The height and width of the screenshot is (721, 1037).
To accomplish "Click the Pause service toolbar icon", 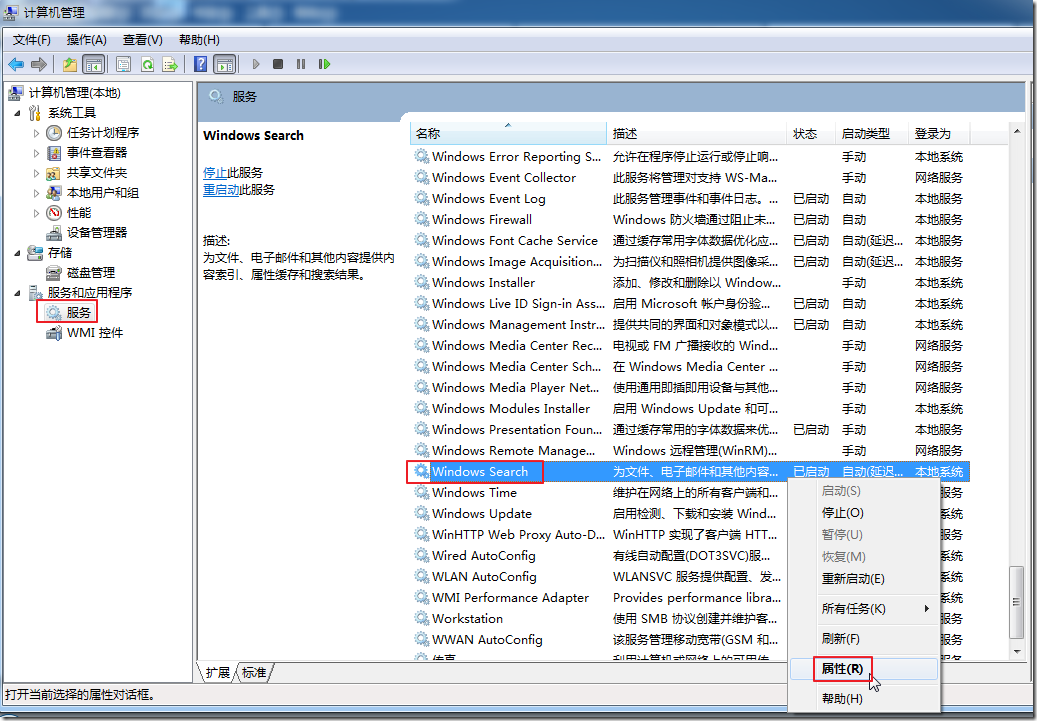I will 301,64.
